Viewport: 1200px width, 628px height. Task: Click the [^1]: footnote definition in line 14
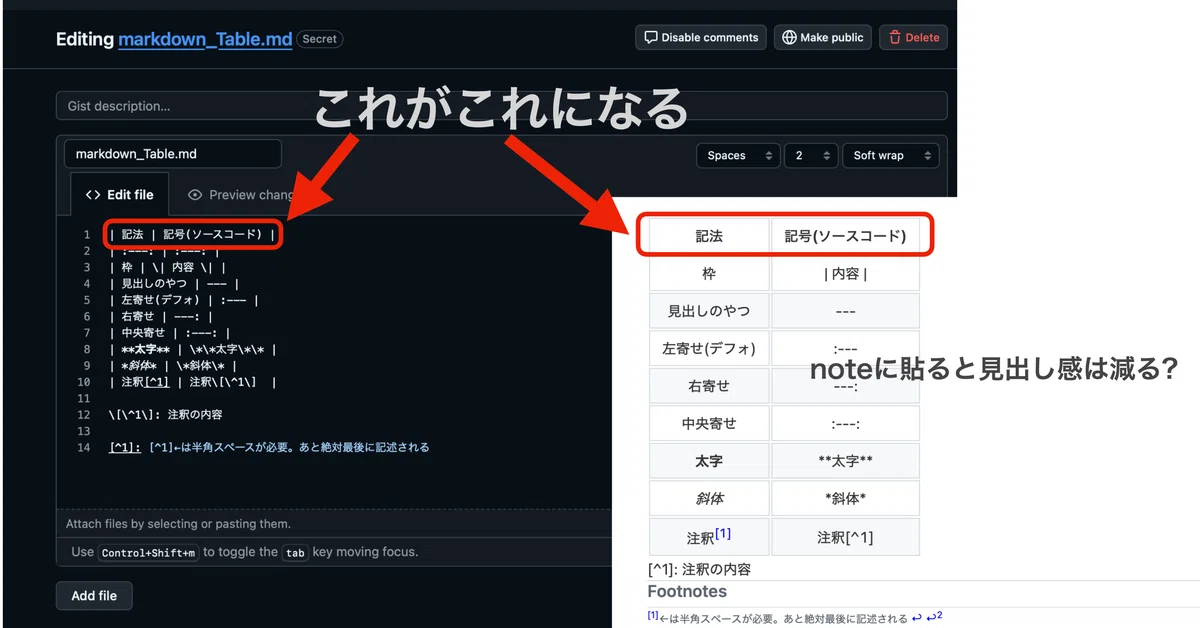point(127,447)
